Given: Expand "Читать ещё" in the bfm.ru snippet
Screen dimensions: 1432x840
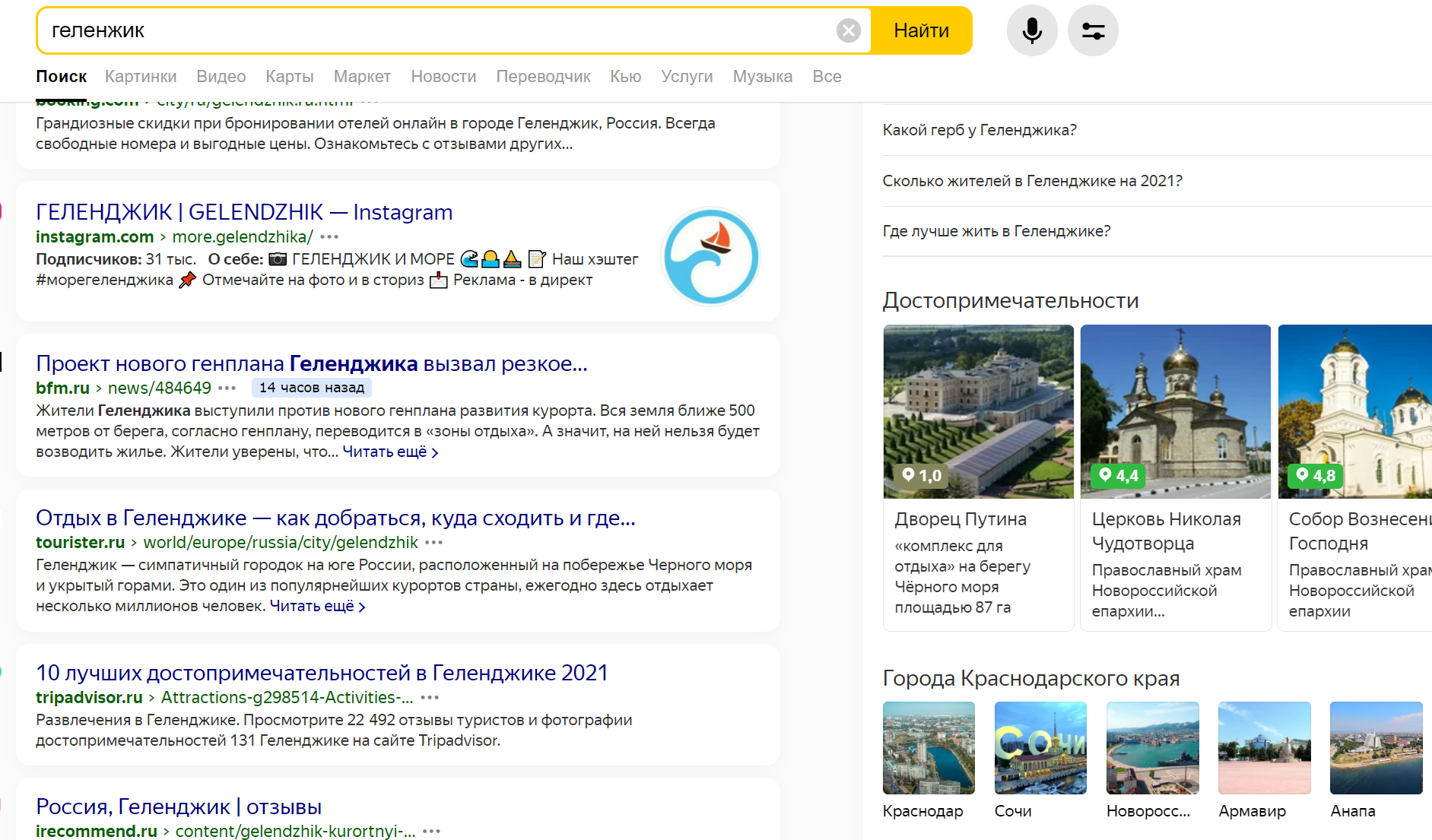Looking at the screenshot, I should coord(389,452).
